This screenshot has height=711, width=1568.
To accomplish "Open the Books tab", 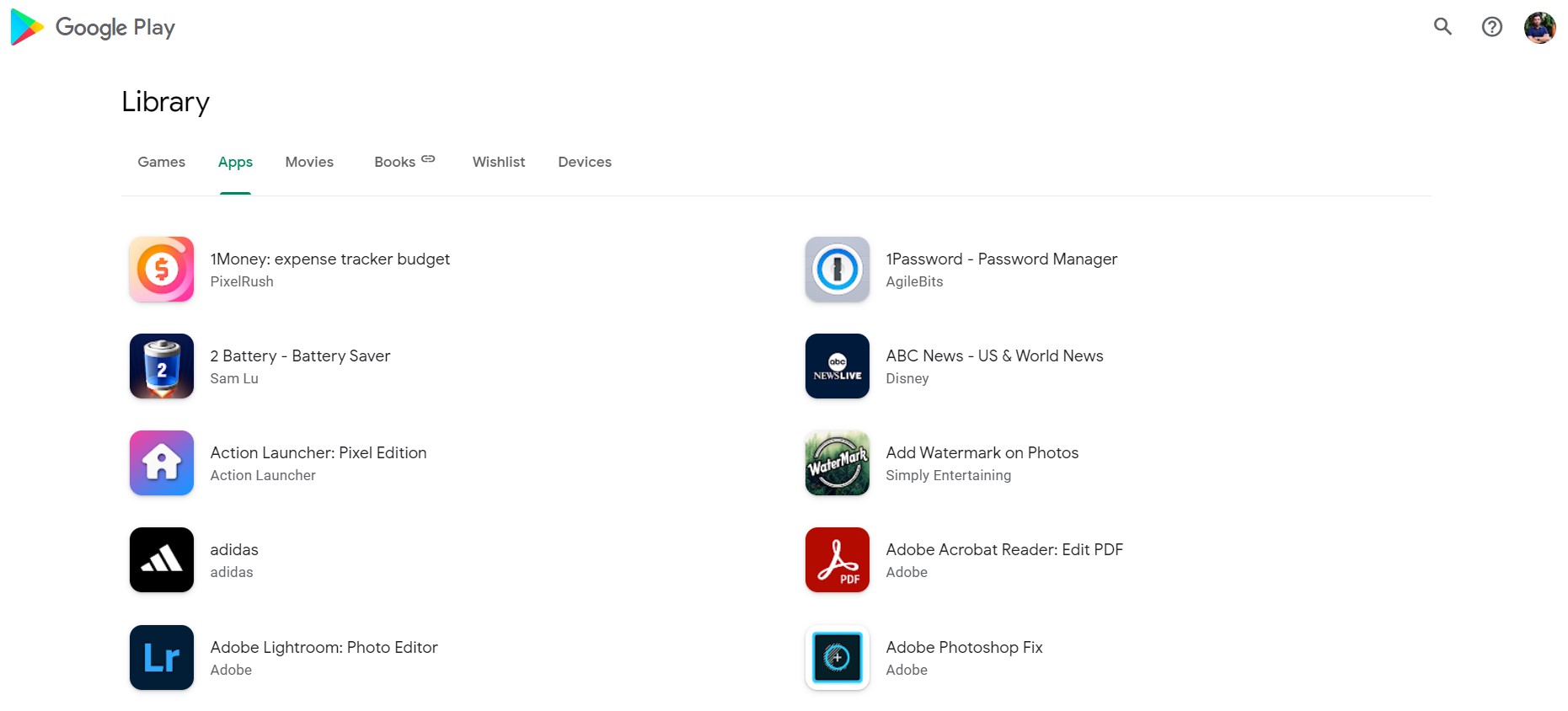I will coord(395,162).
